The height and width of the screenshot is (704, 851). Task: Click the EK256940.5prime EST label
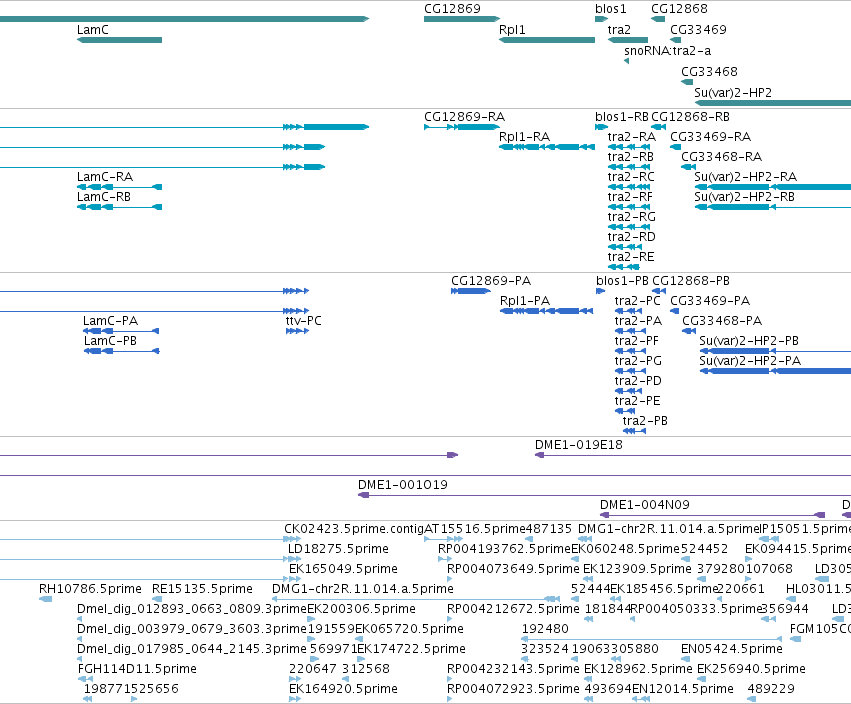point(751,669)
